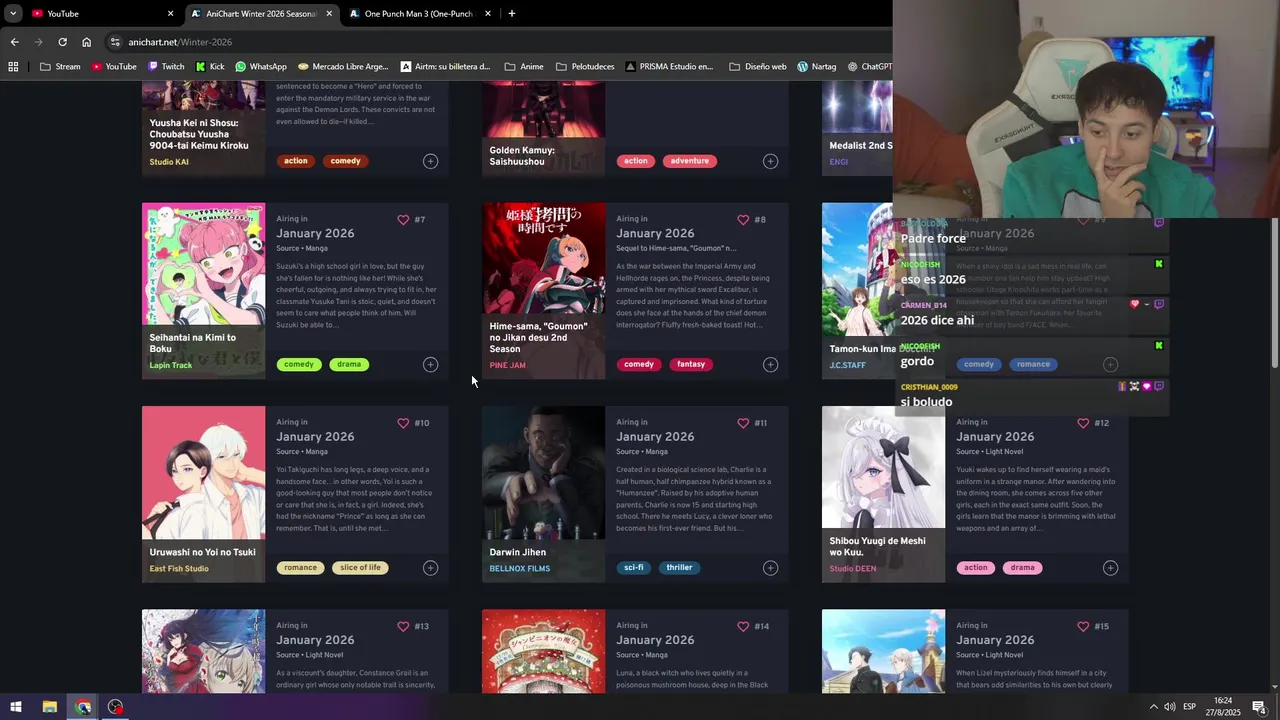
Task: Open the tab search dropdown arrow
Action: pos(13,14)
